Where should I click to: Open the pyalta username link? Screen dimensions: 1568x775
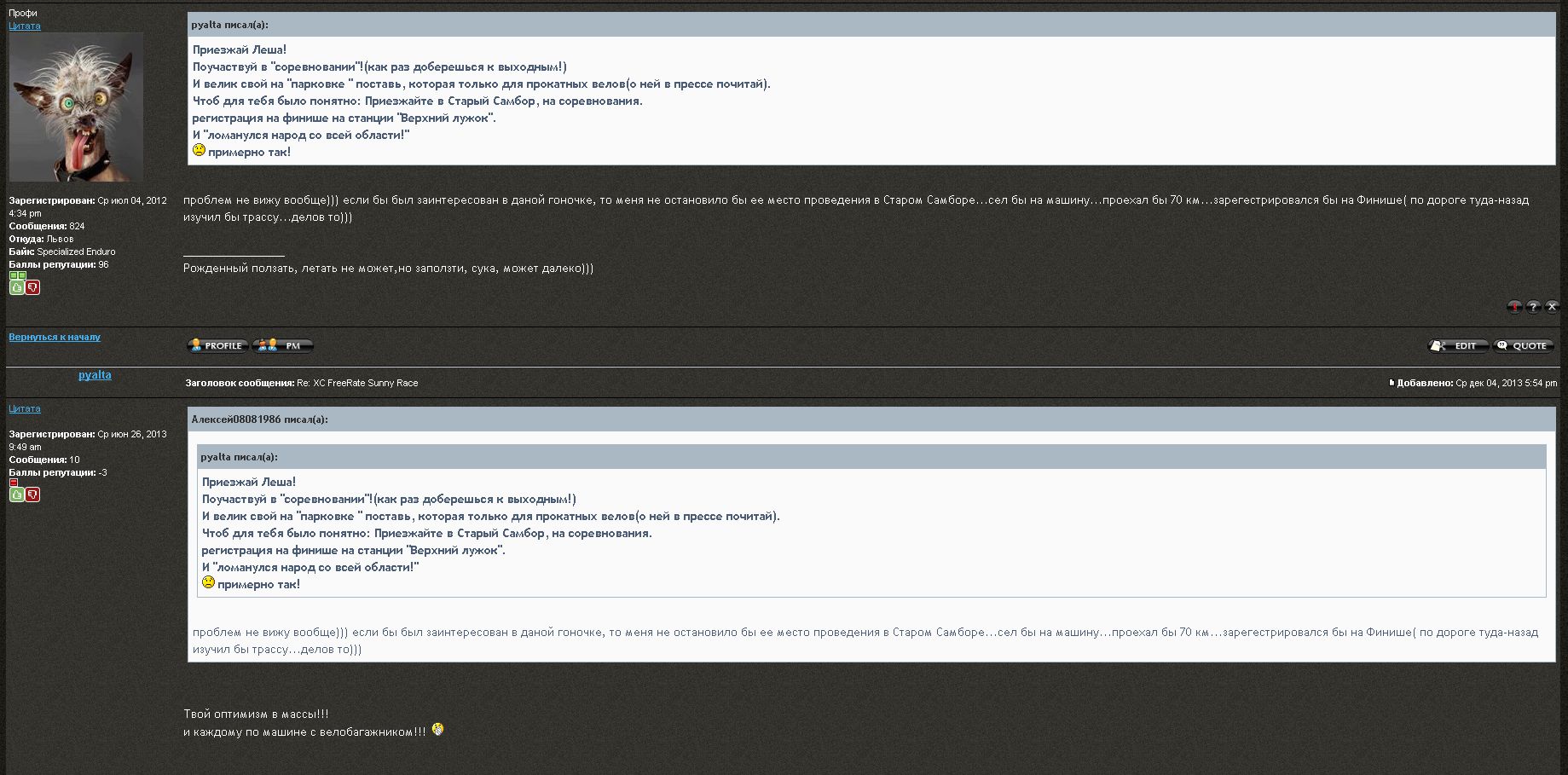point(95,375)
